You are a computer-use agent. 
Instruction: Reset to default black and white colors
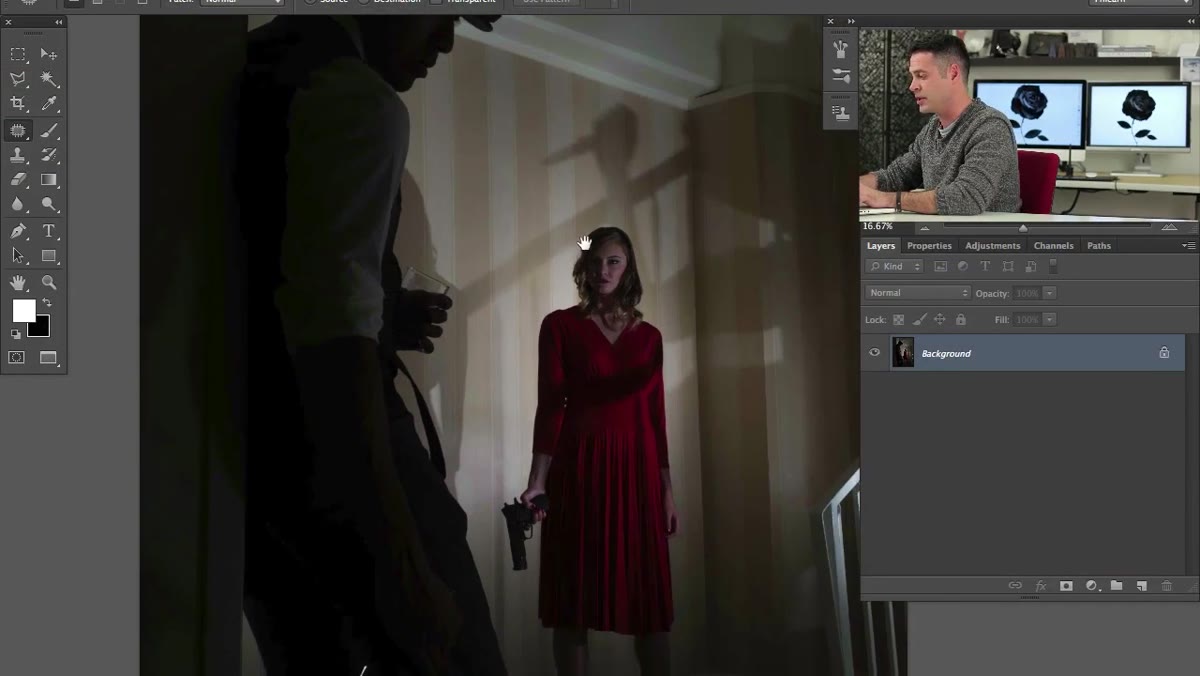[x=16, y=334]
